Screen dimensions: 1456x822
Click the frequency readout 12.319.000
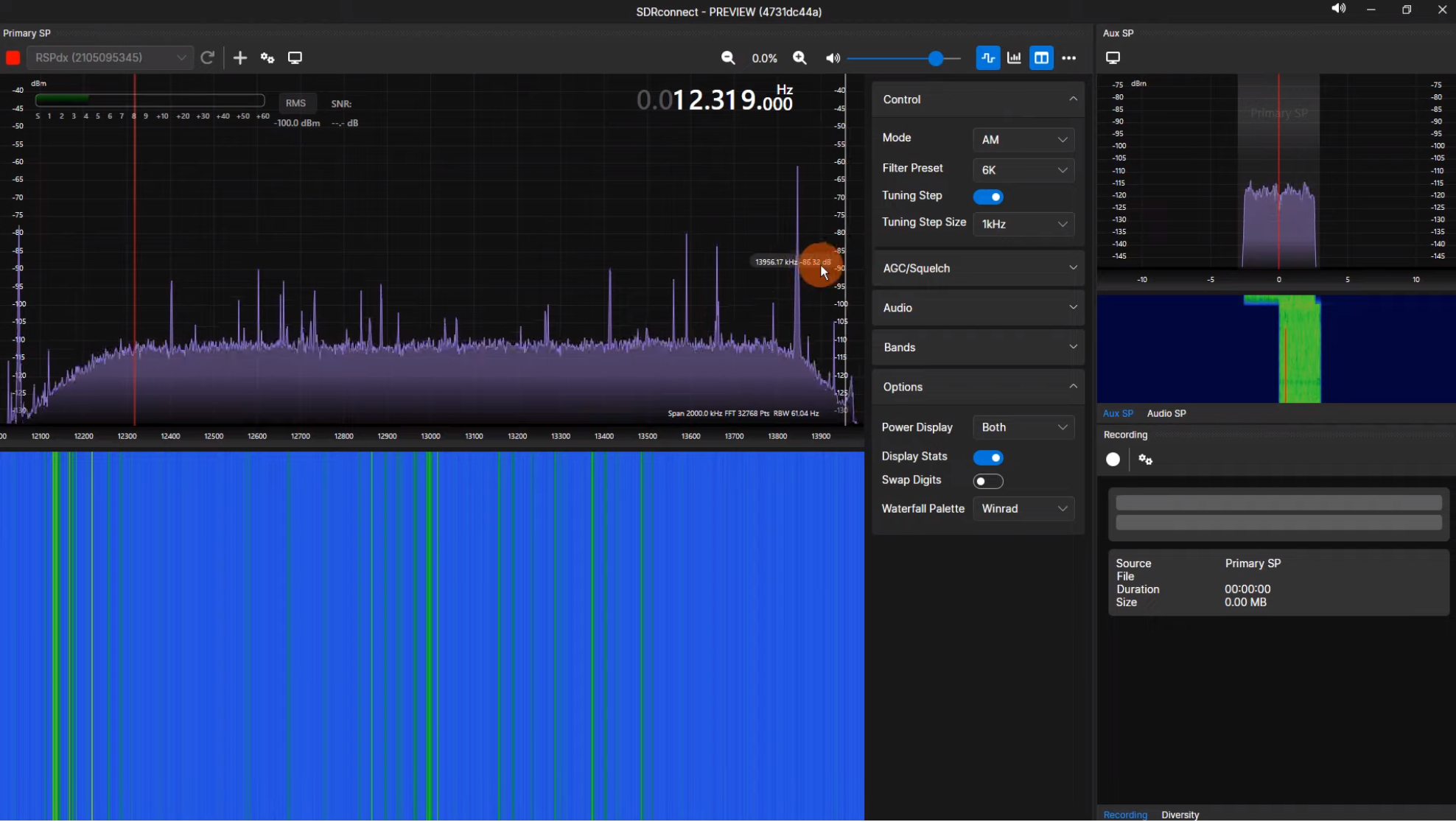point(715,99)
